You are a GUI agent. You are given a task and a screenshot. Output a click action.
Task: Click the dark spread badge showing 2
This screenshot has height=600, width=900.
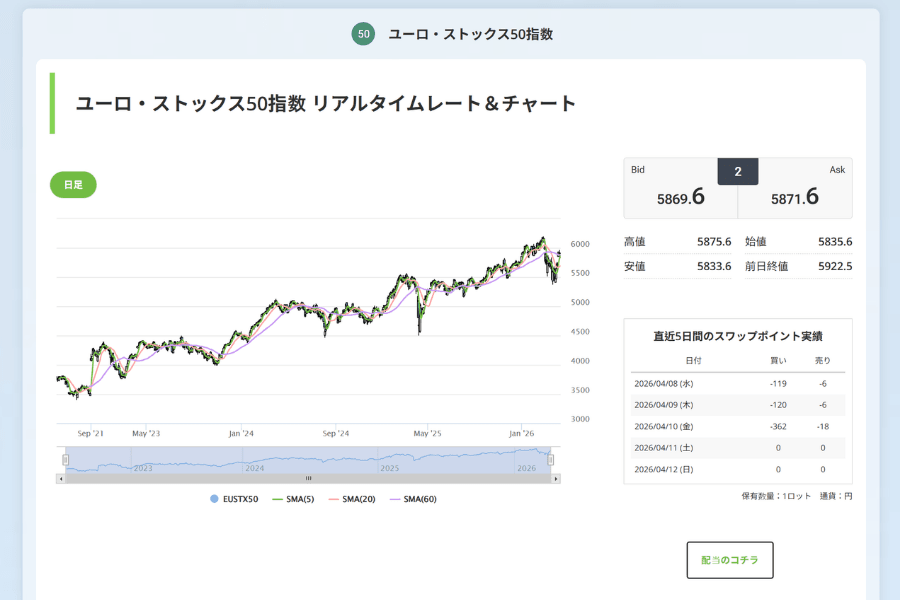click(x=737, y=171)
